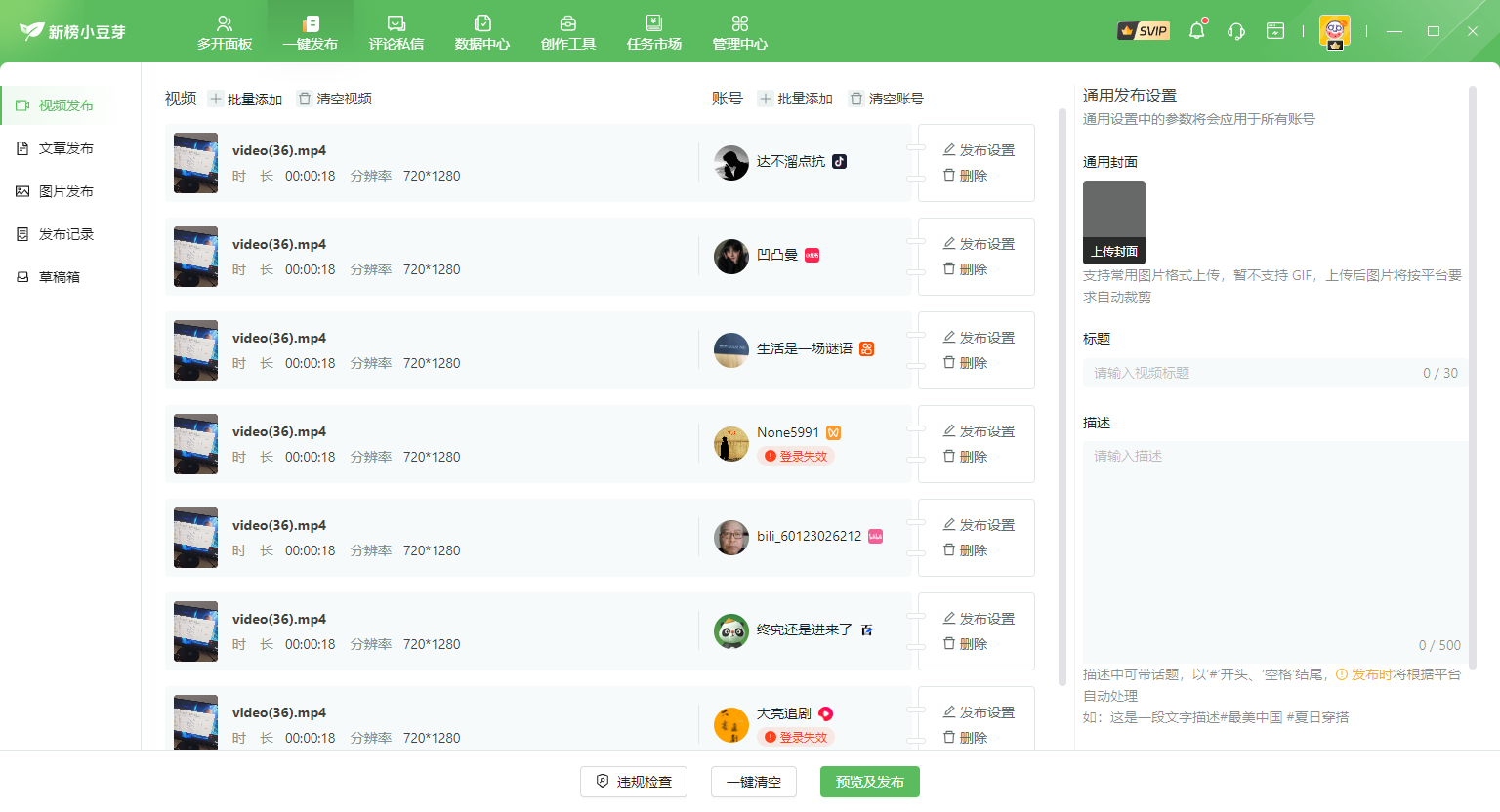
Task: Click the 违规检查 button
Action: 634,782
